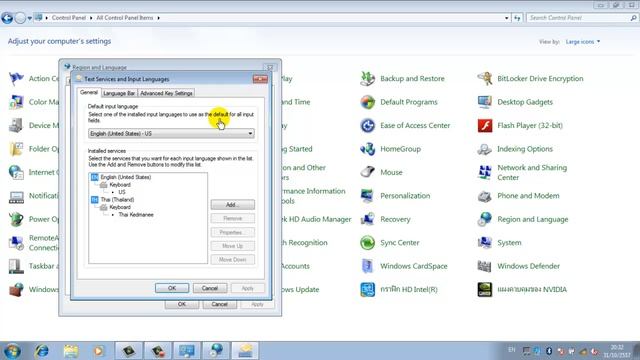Open Internet Options globe icon
This screenshot has height=360, width=640.
(16, 172)
